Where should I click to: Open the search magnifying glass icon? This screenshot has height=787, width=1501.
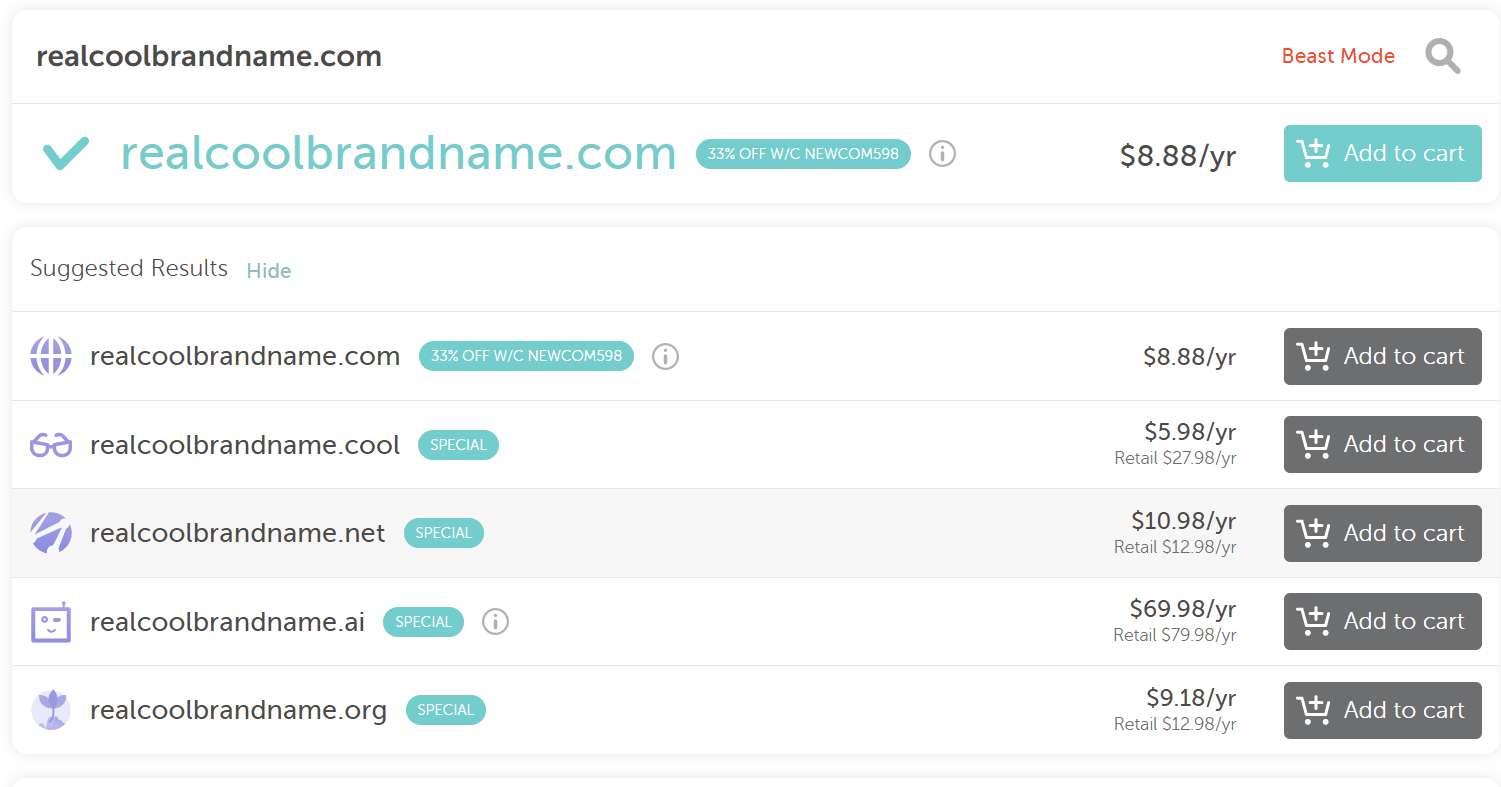tap(1443, 56)
